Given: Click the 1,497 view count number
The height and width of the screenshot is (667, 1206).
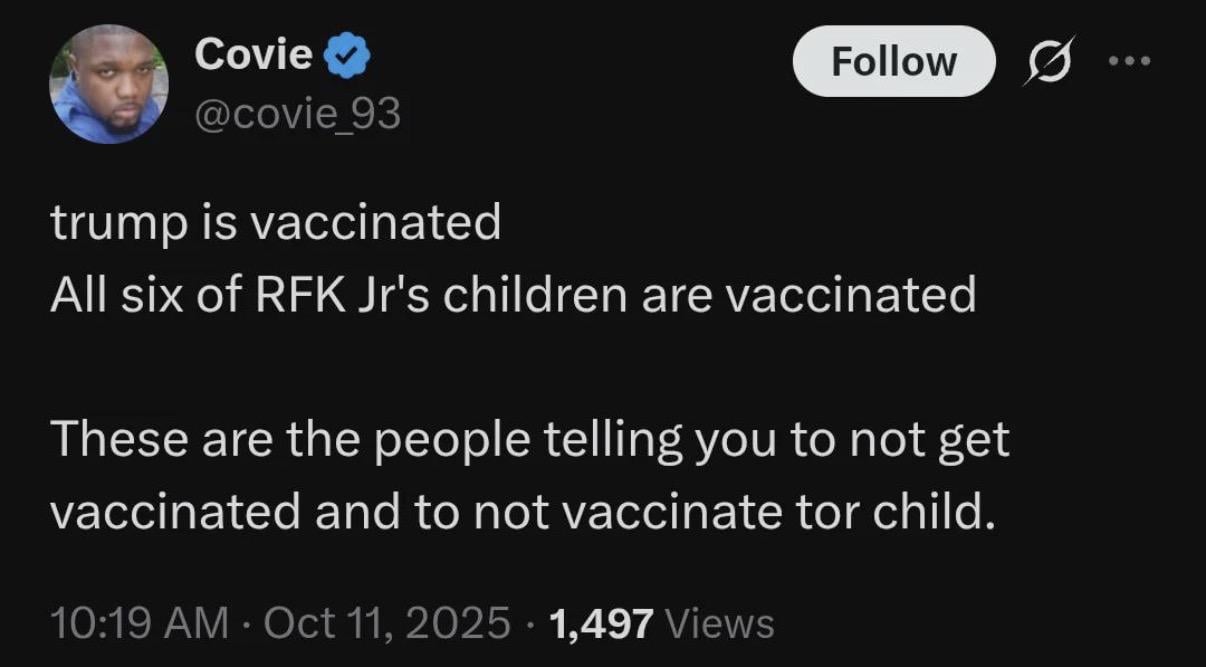Looking at the screenshot, I should tap(602, 623).
